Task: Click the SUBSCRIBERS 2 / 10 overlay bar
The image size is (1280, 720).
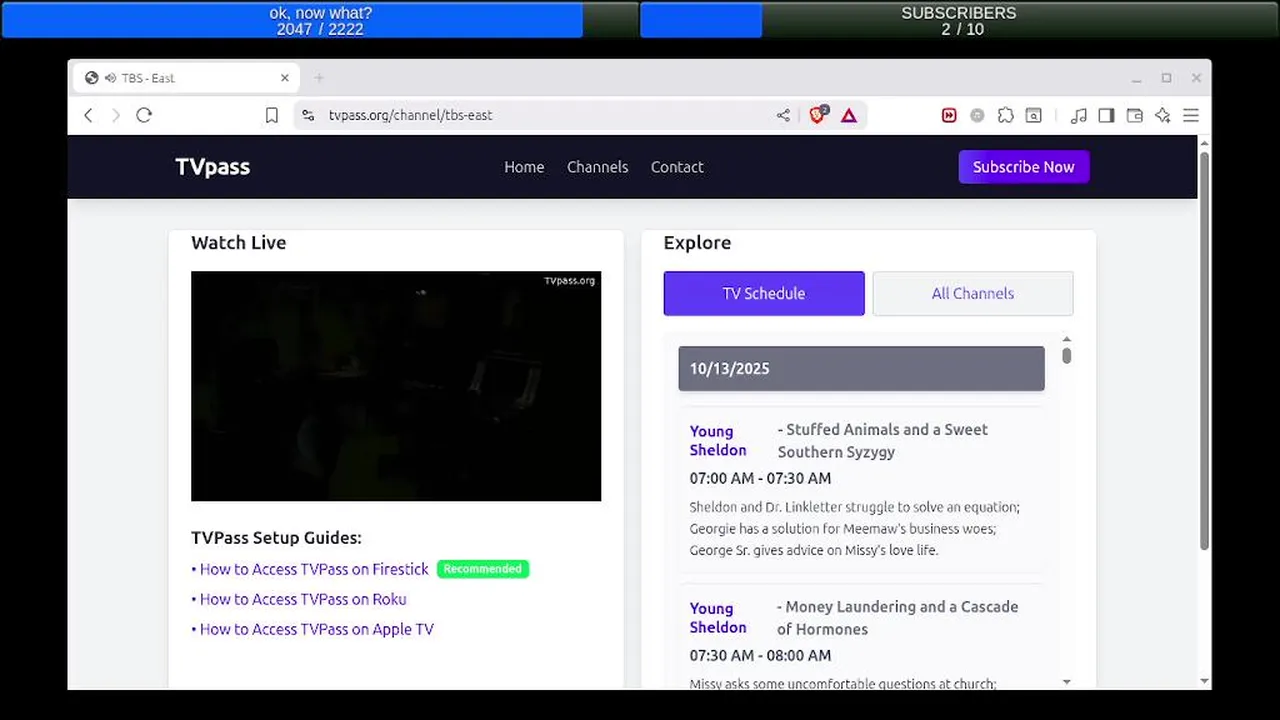Action: pos(958,21)
